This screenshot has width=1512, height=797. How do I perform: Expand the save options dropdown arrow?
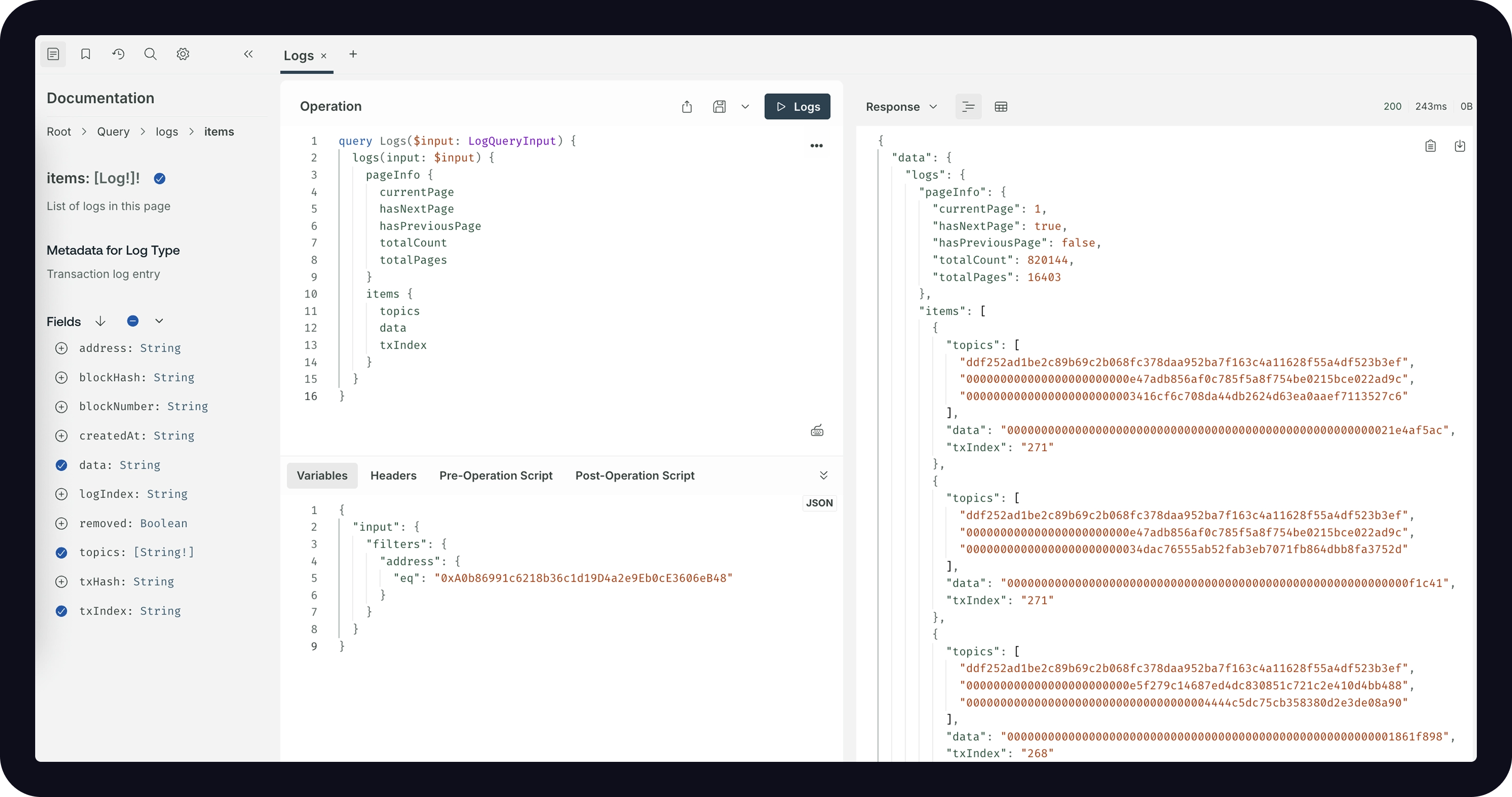pos(745,107)
